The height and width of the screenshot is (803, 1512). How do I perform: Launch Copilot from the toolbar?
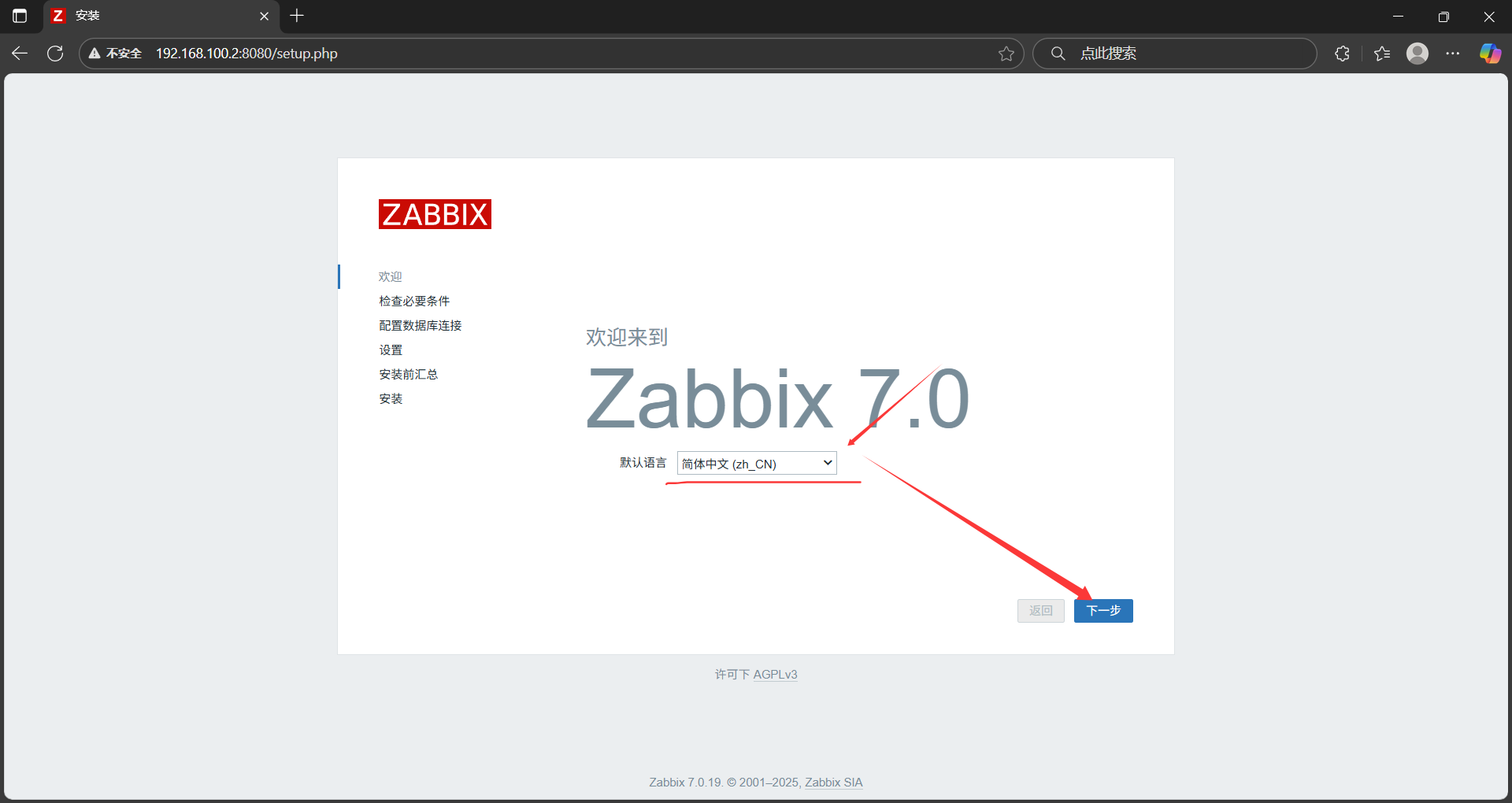1490,54
